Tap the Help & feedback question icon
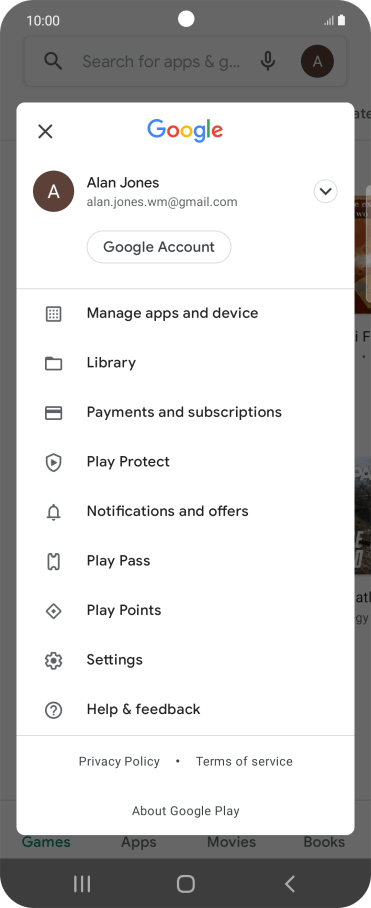 click(53, 710)
